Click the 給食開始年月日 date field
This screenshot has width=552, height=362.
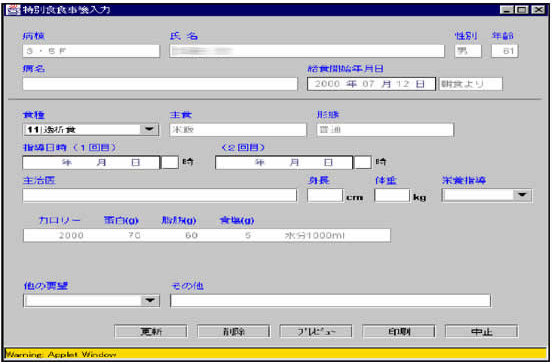(x=371, y=84)
